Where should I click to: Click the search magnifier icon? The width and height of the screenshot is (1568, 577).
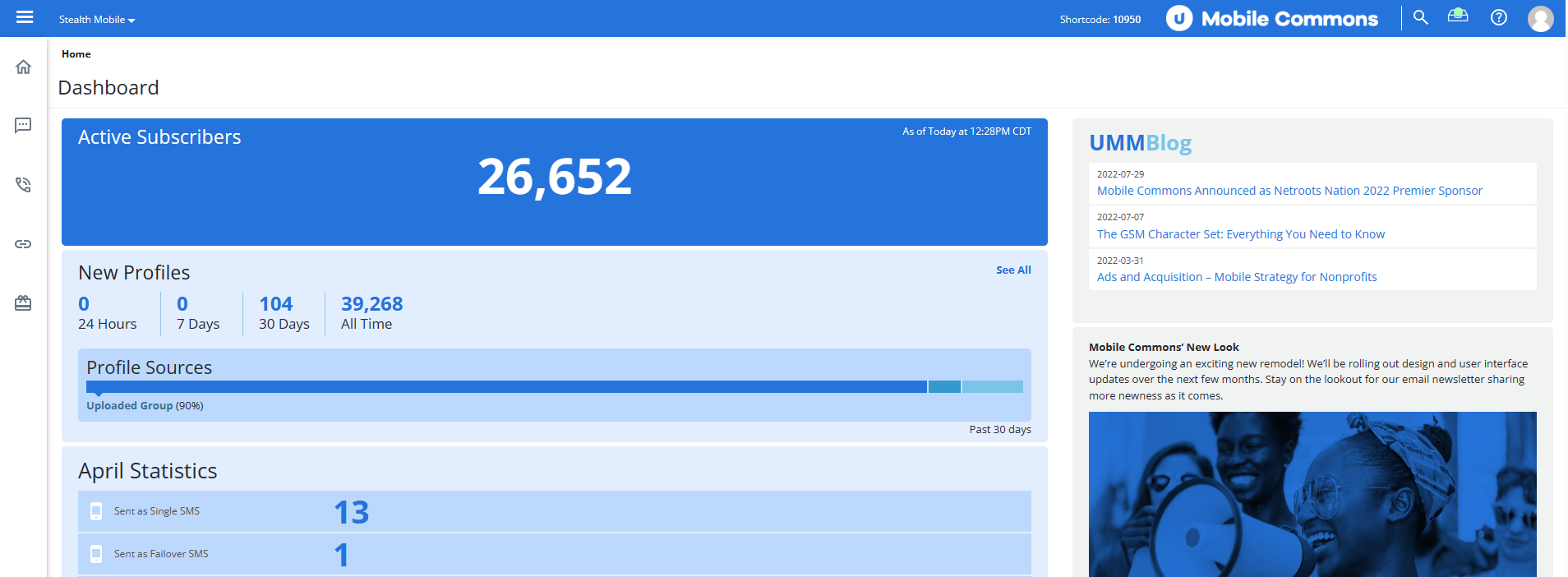[1420, 17]
